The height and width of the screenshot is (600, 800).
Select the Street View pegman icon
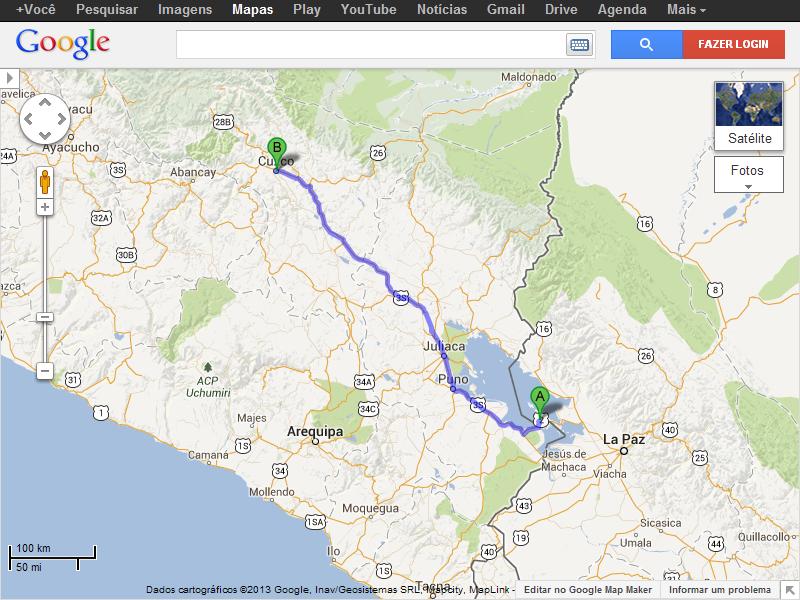click(45, 182)
